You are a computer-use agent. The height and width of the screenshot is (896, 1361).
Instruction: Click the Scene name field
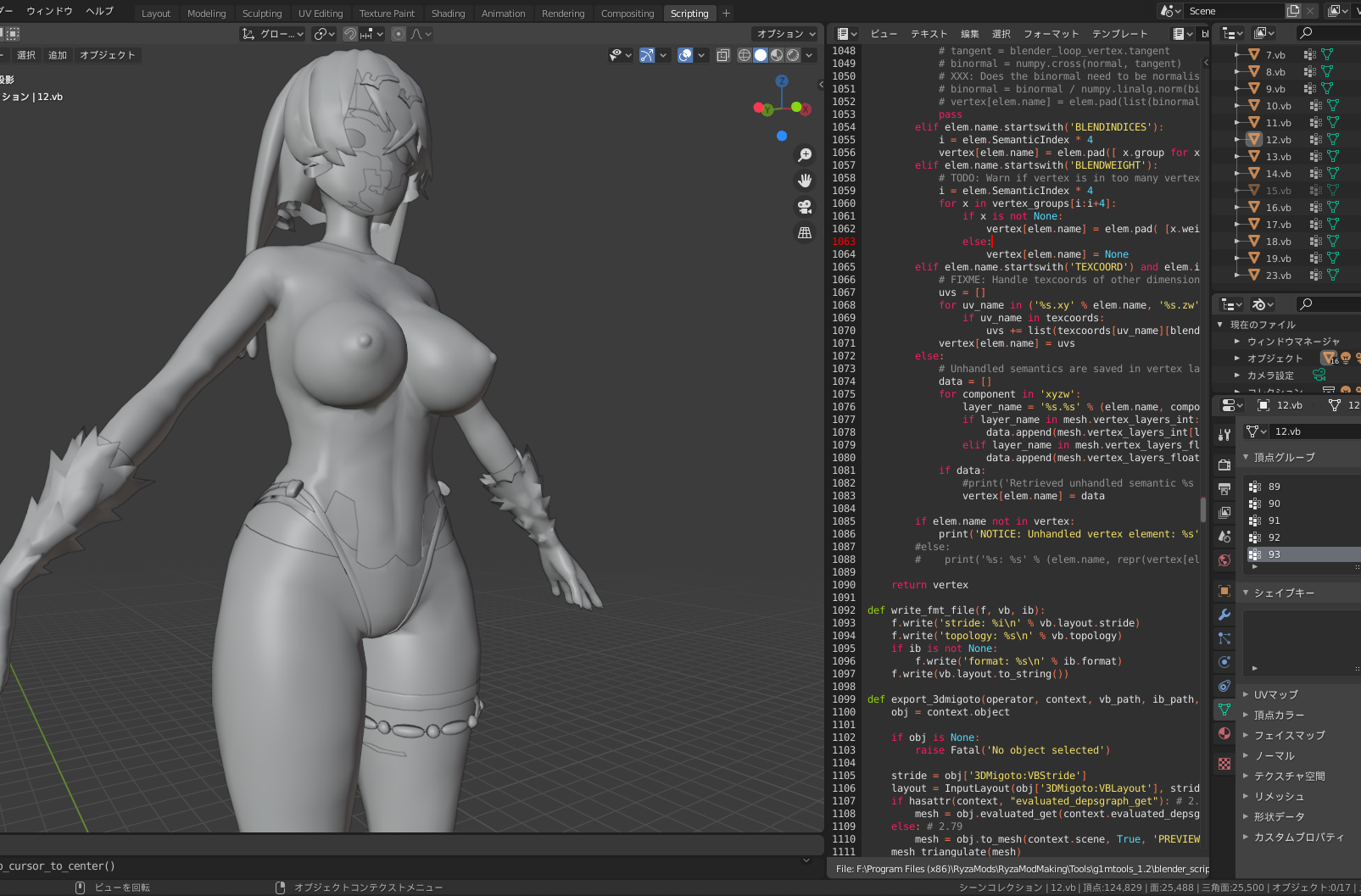(x=1235, y=11)
